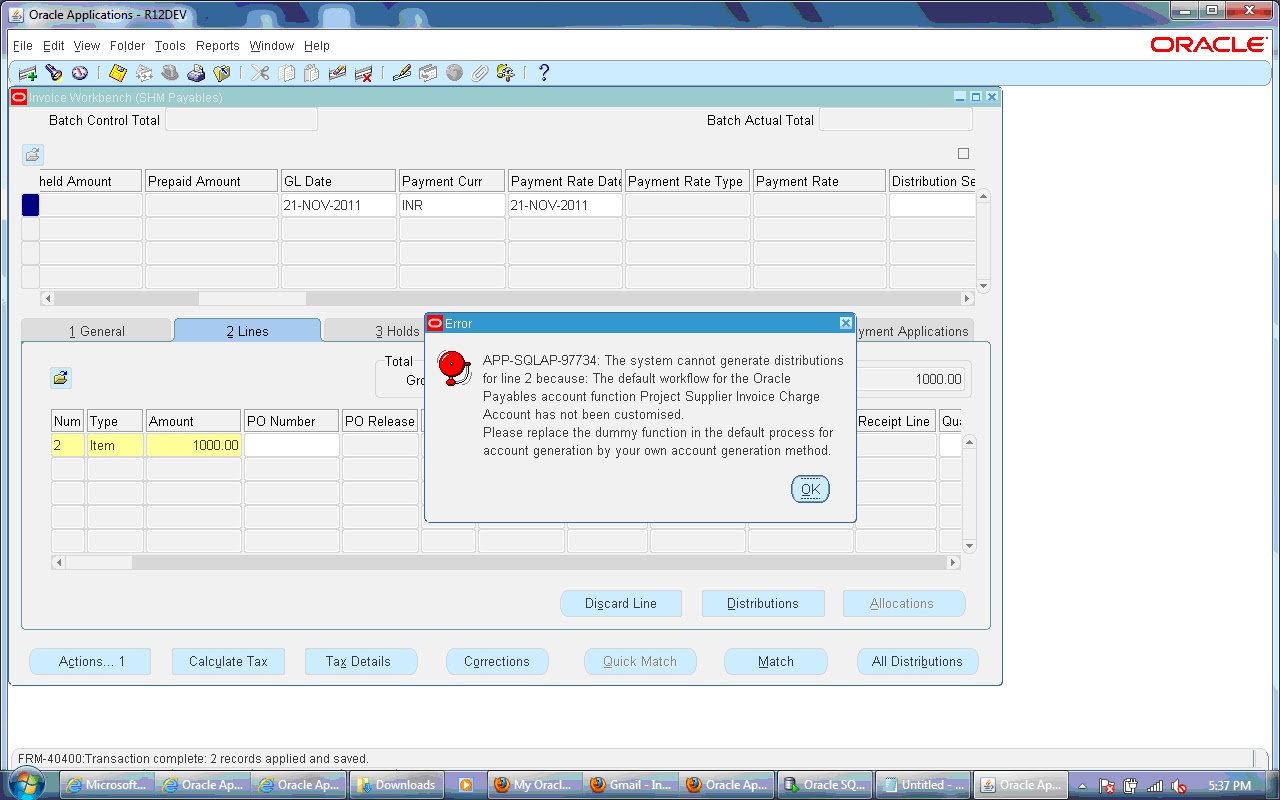Click the invoices grid horizontal scrollbar thumb
This screenshot has height=800, width=1280.
(252, 299)
